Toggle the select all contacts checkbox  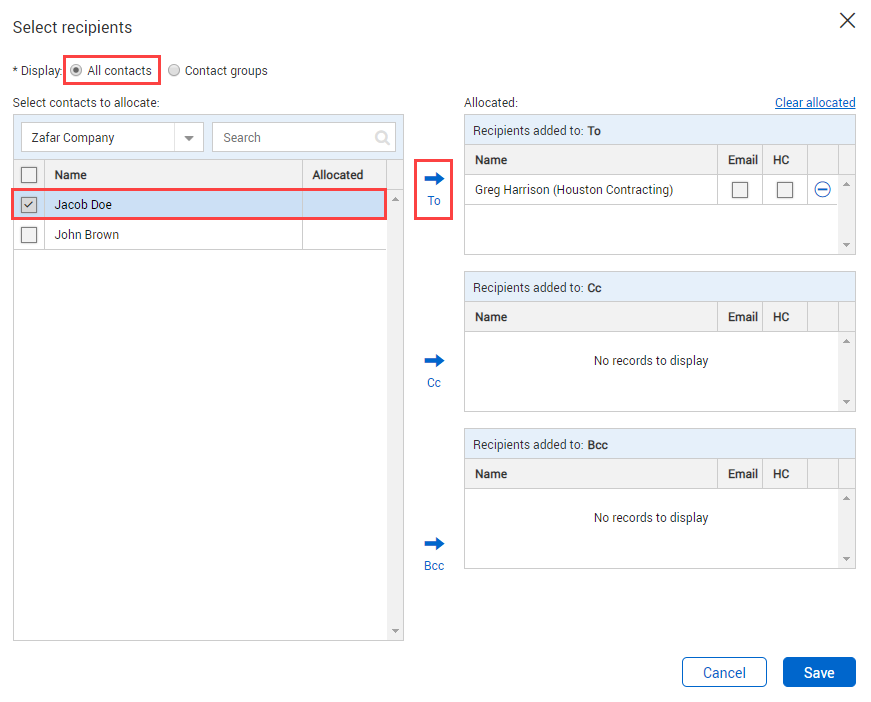tap(29, 175)
